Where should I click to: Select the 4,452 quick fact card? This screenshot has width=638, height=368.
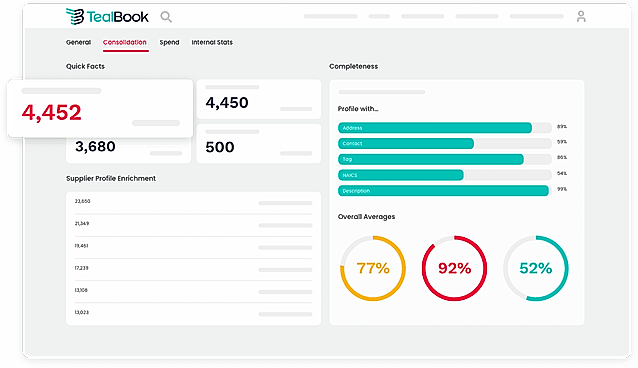click(100, 108)
